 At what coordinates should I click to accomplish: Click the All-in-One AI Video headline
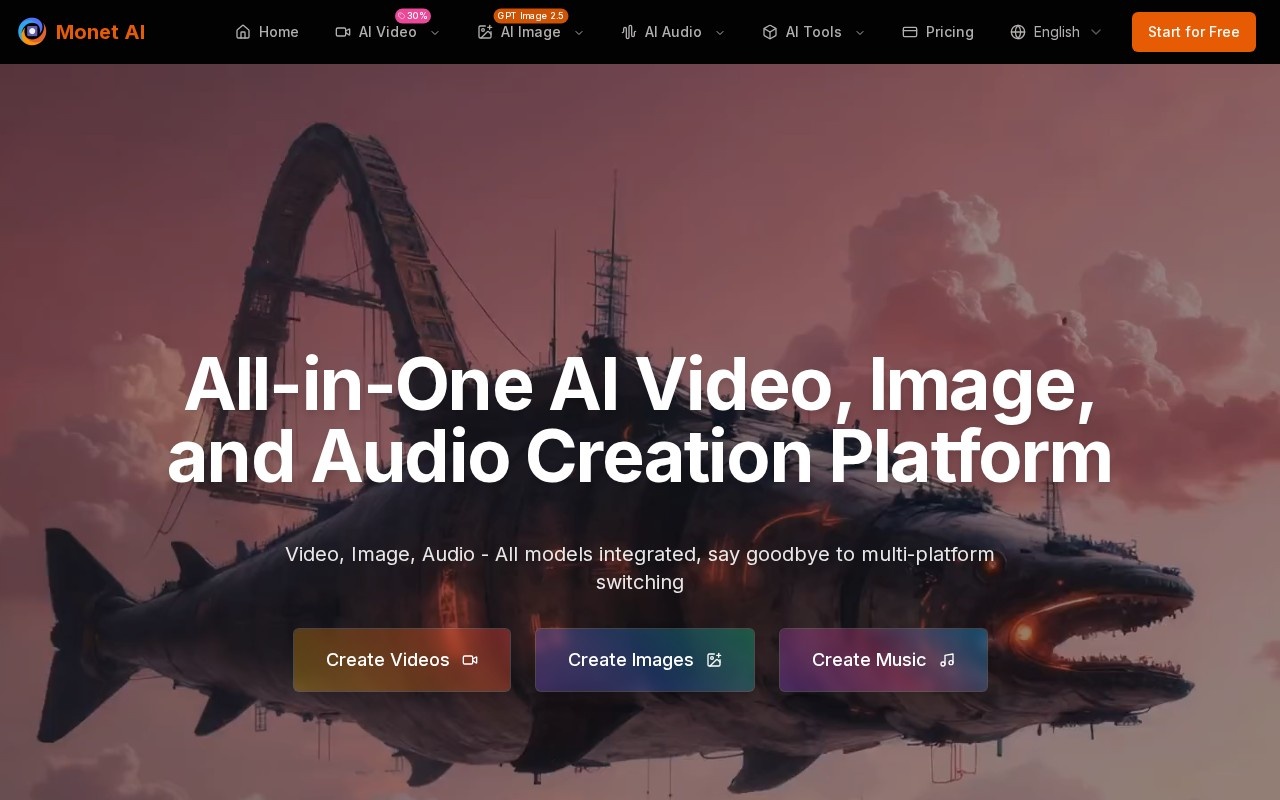[640, 420]
